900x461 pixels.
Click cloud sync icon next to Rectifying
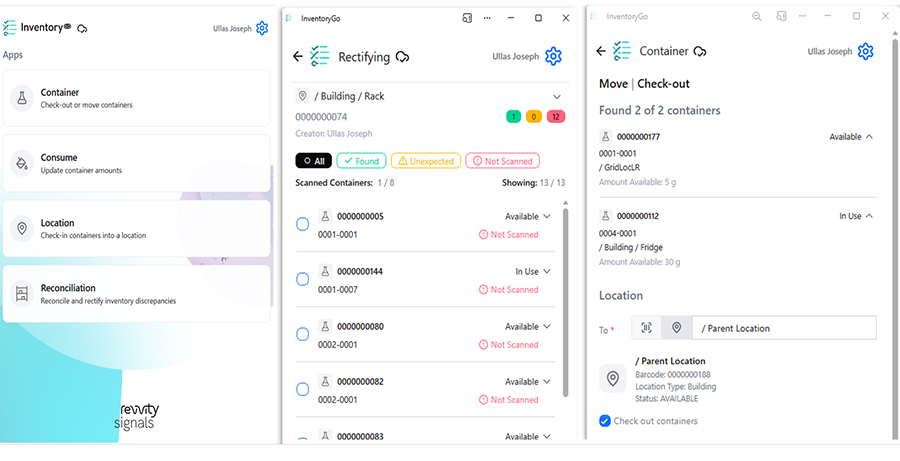click(x=402, y=57)
